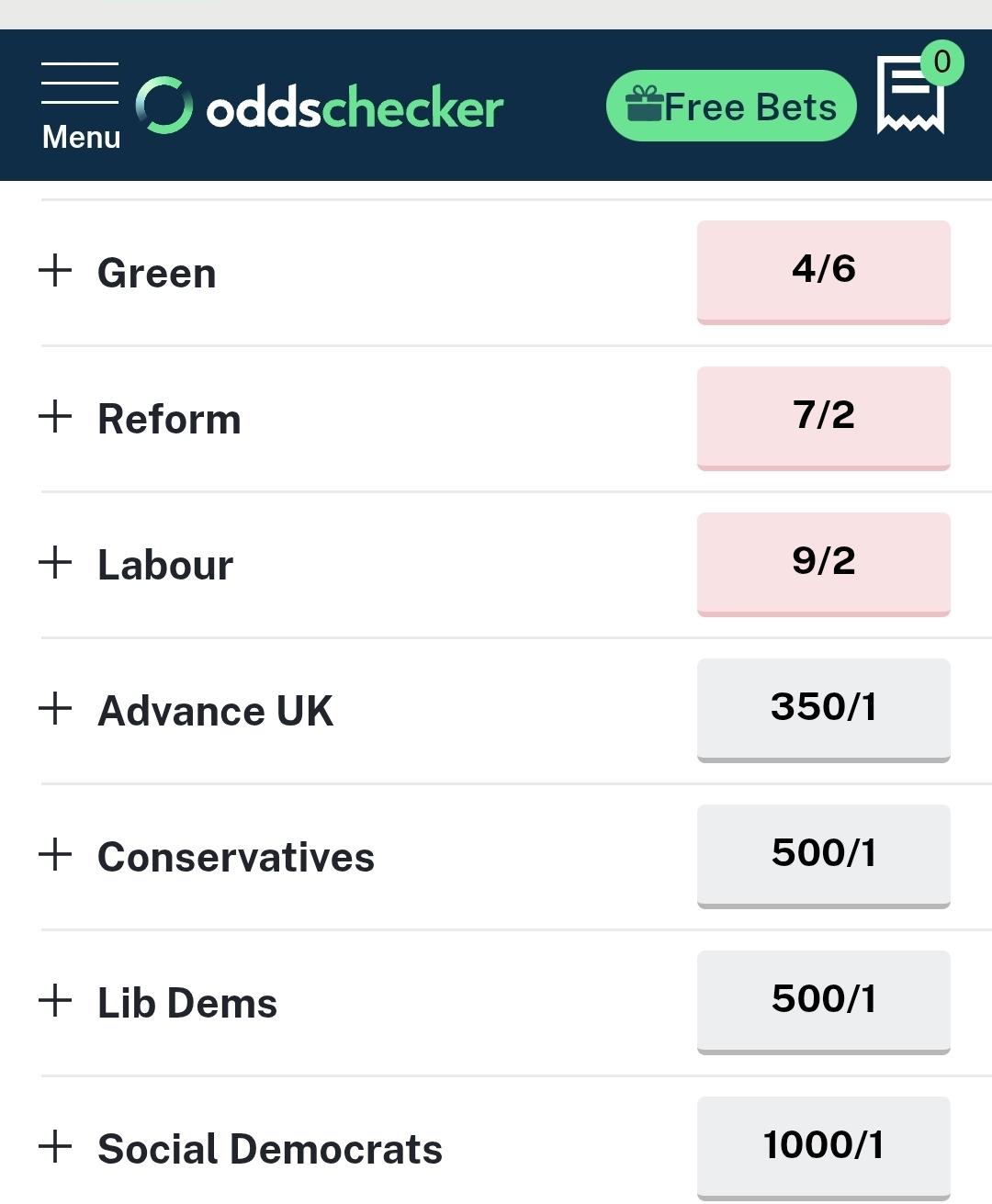The height and width of the screenshot is (1204, 992).
Task: Click the Free Bets button
Action: [730, 105]
